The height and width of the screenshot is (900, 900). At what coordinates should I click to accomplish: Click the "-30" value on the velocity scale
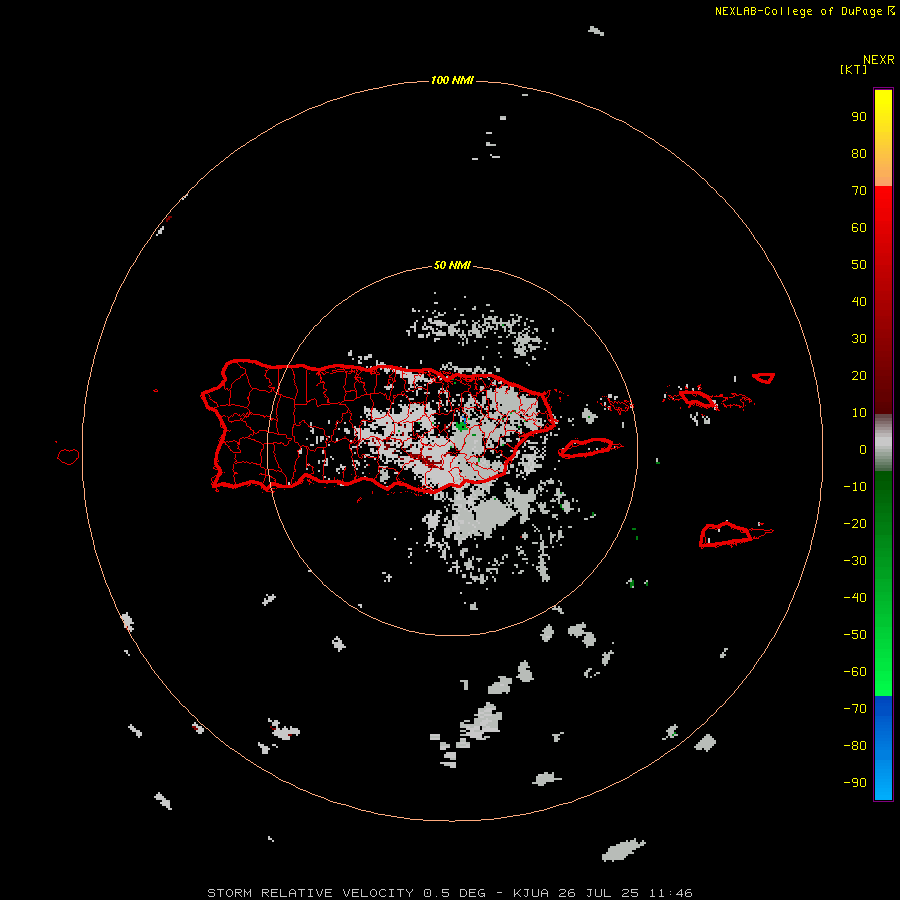point(855,561)
